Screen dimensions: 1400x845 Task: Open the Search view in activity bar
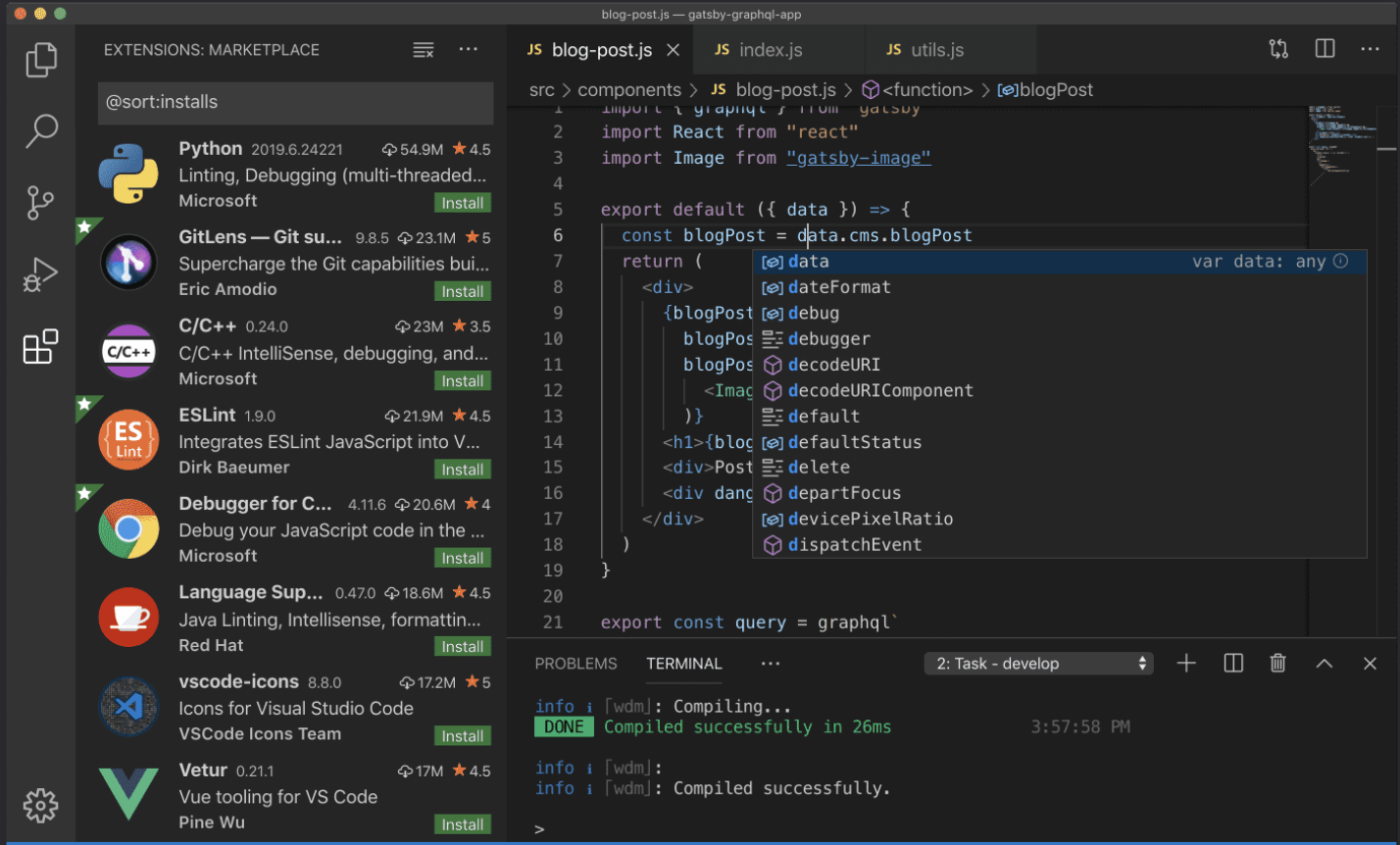click(40, 130)
